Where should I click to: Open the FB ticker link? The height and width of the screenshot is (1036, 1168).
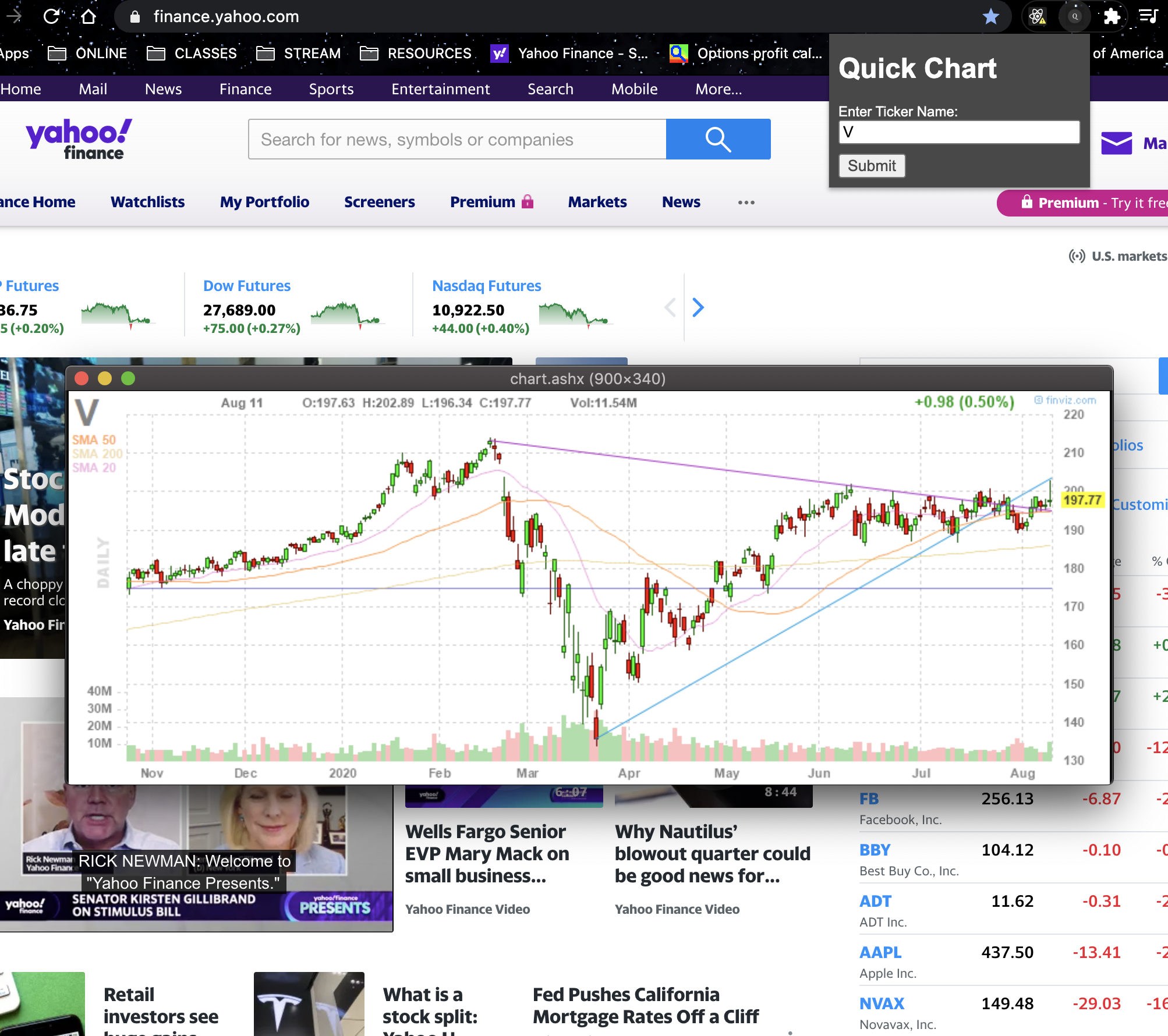tap(869, 799)
